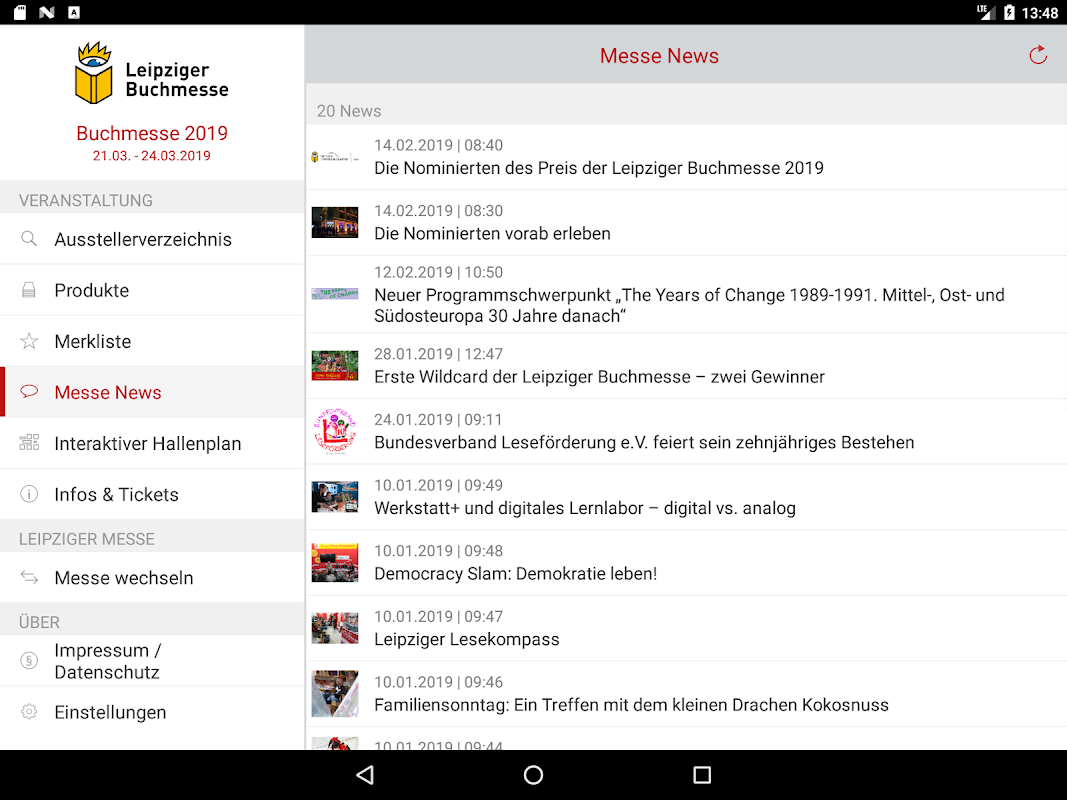Tap the Android home navigation button
This screenshot has width=1067, height=800.
click(x=534, y=775)
